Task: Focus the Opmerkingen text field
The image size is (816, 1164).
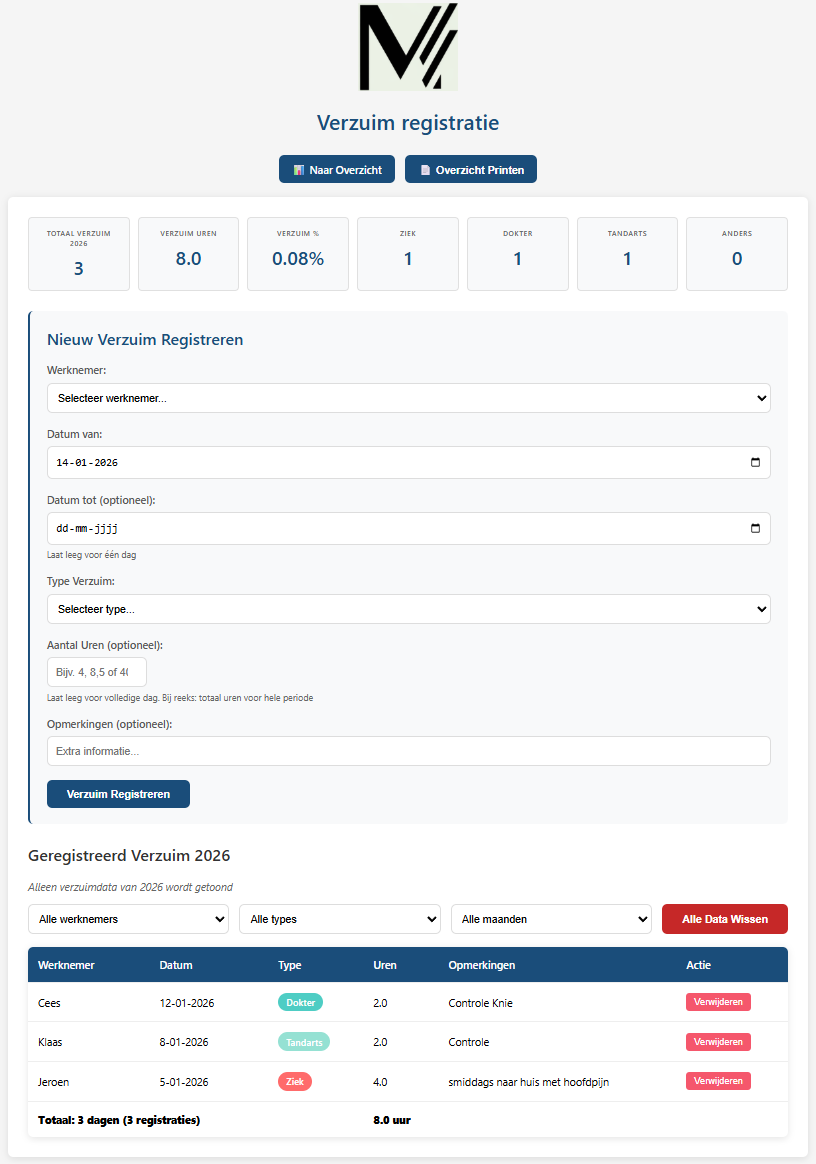Action: pyautogui.click(x=408, y=751)
